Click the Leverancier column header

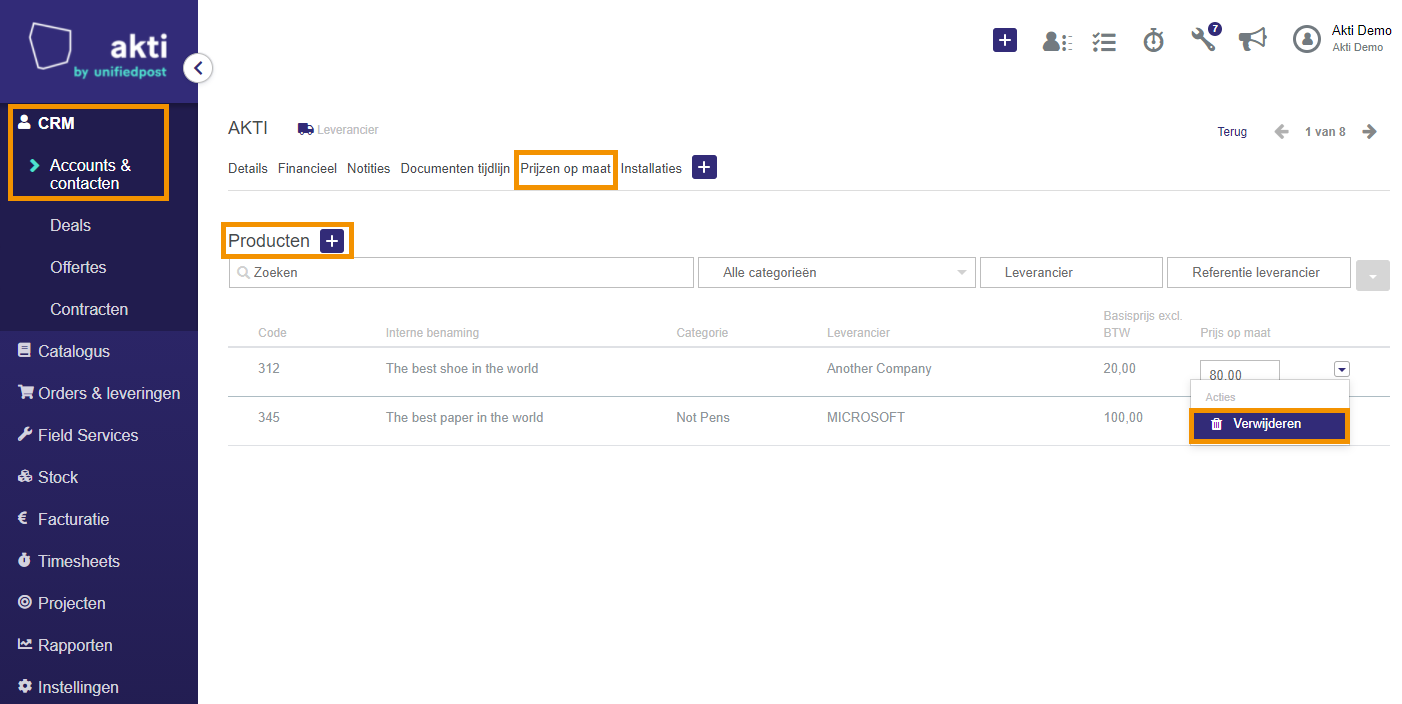tap(858, 333)
